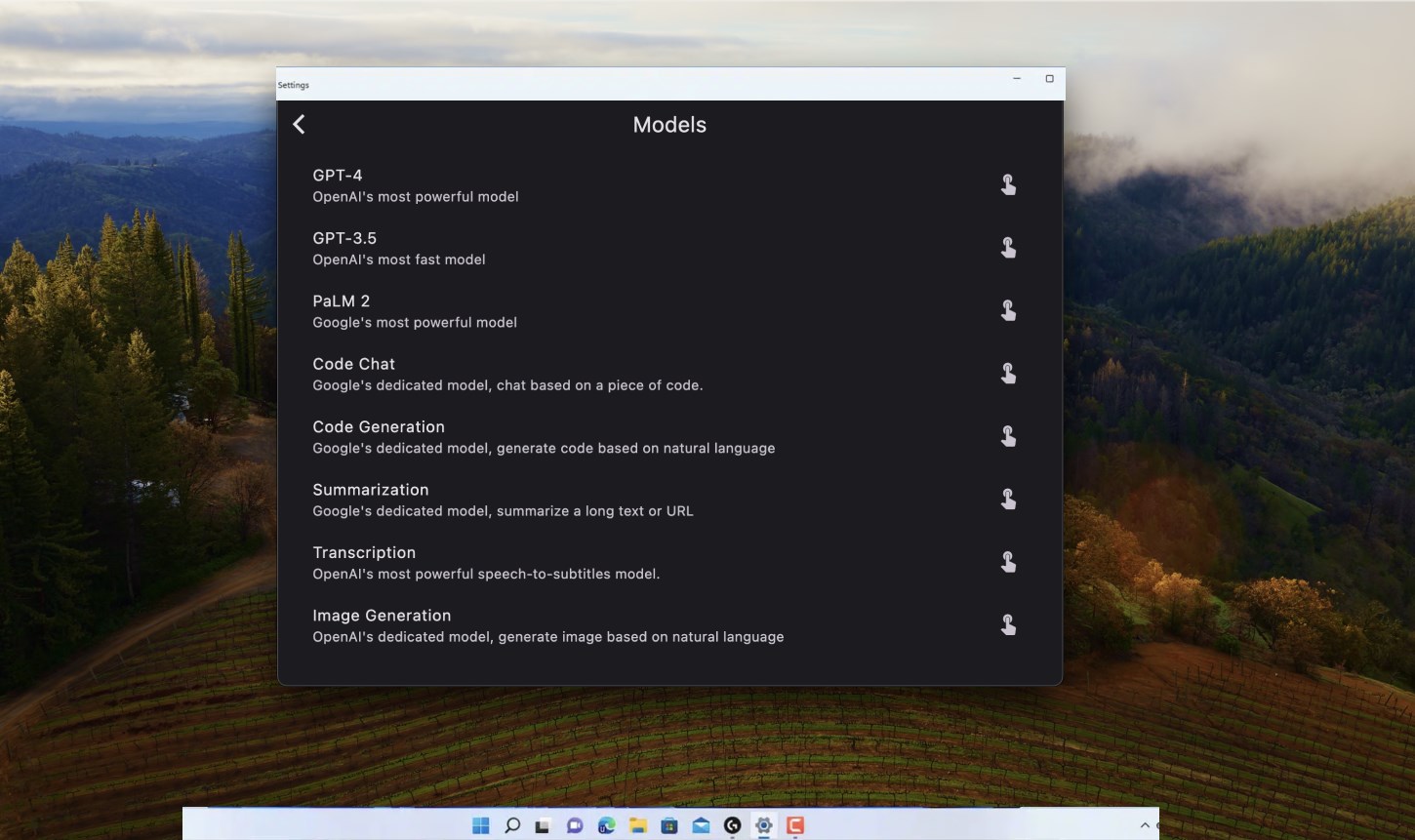
Task: Pick the Image Generation title
Action: click(382, 616)
